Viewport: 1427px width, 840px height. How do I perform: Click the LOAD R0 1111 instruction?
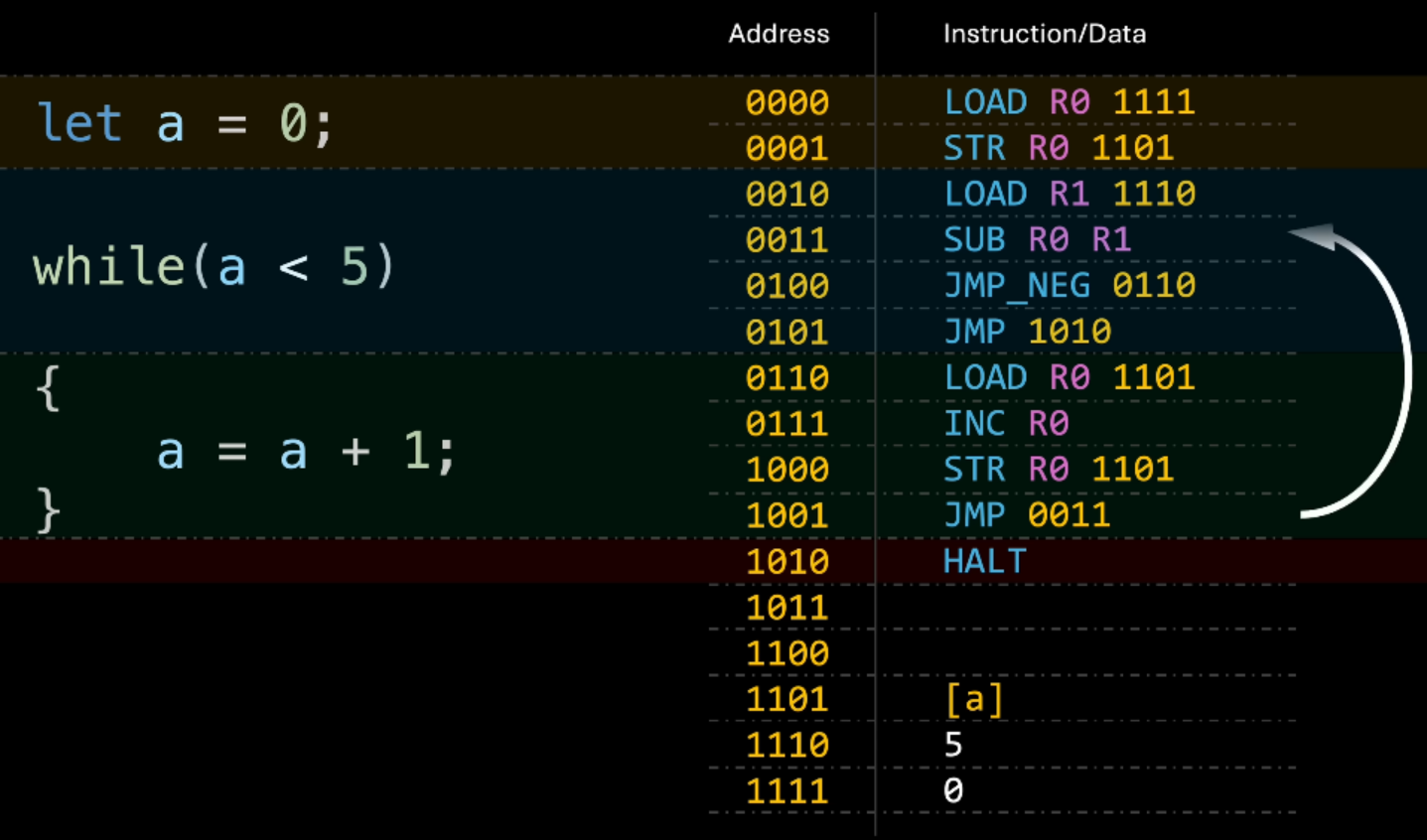tap(1069, 102)
